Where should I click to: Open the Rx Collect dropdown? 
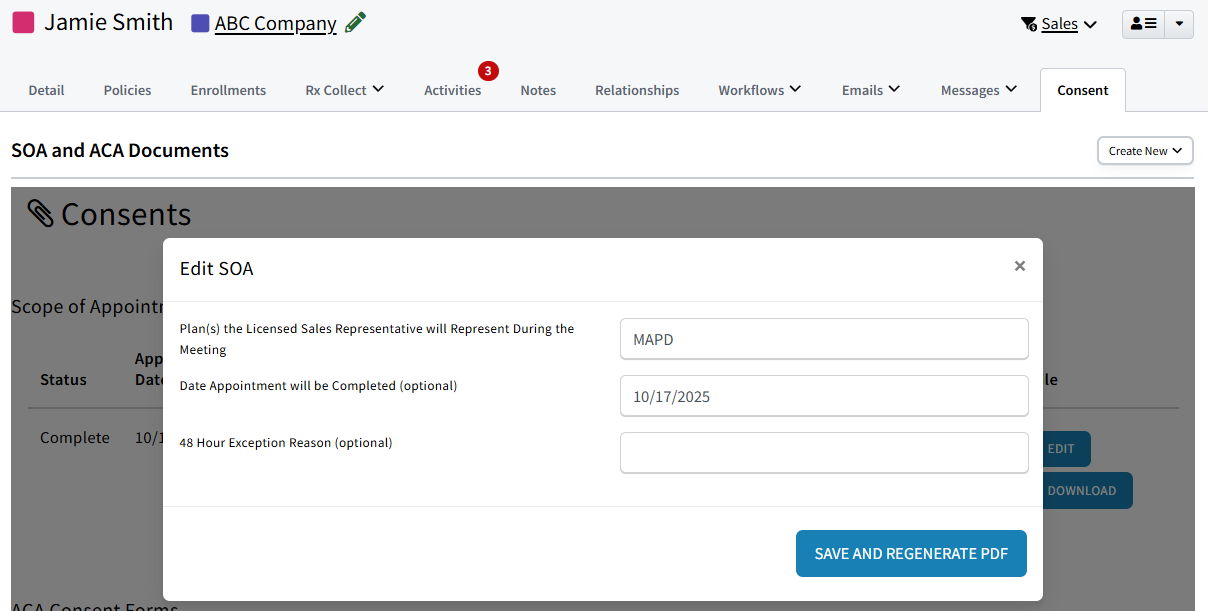coord(344,89)
